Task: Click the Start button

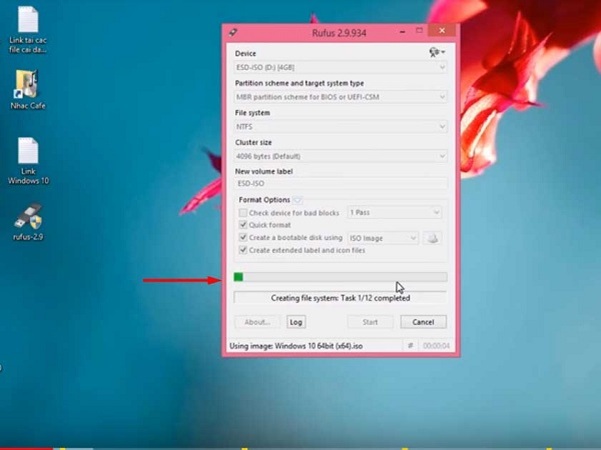Action: click(370, 322)
